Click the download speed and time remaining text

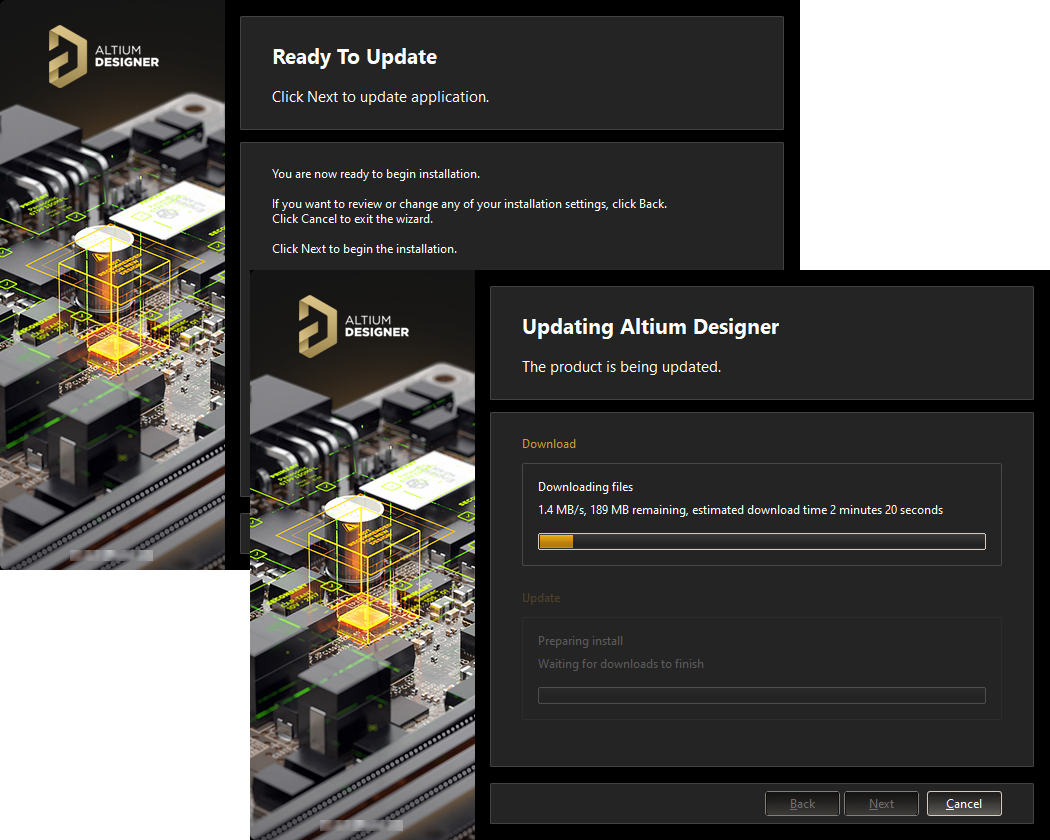coord(740,510)
